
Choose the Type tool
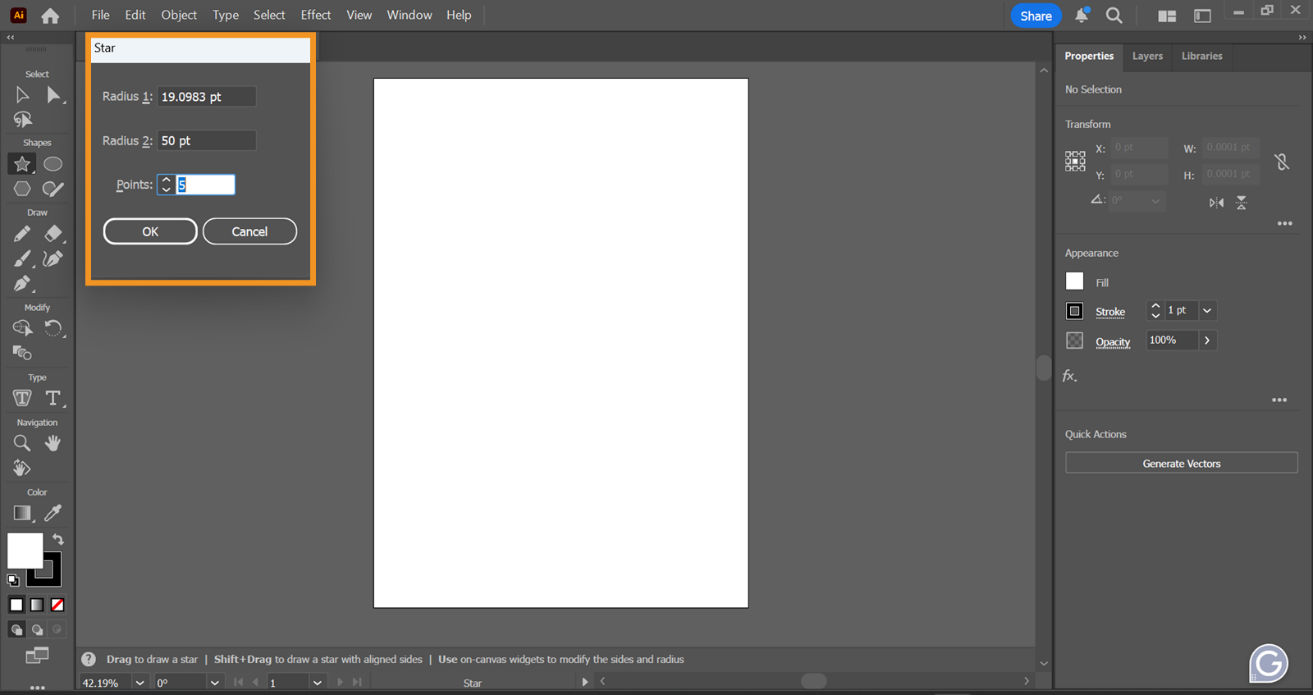pyautogui.click(x=52, y=398)
